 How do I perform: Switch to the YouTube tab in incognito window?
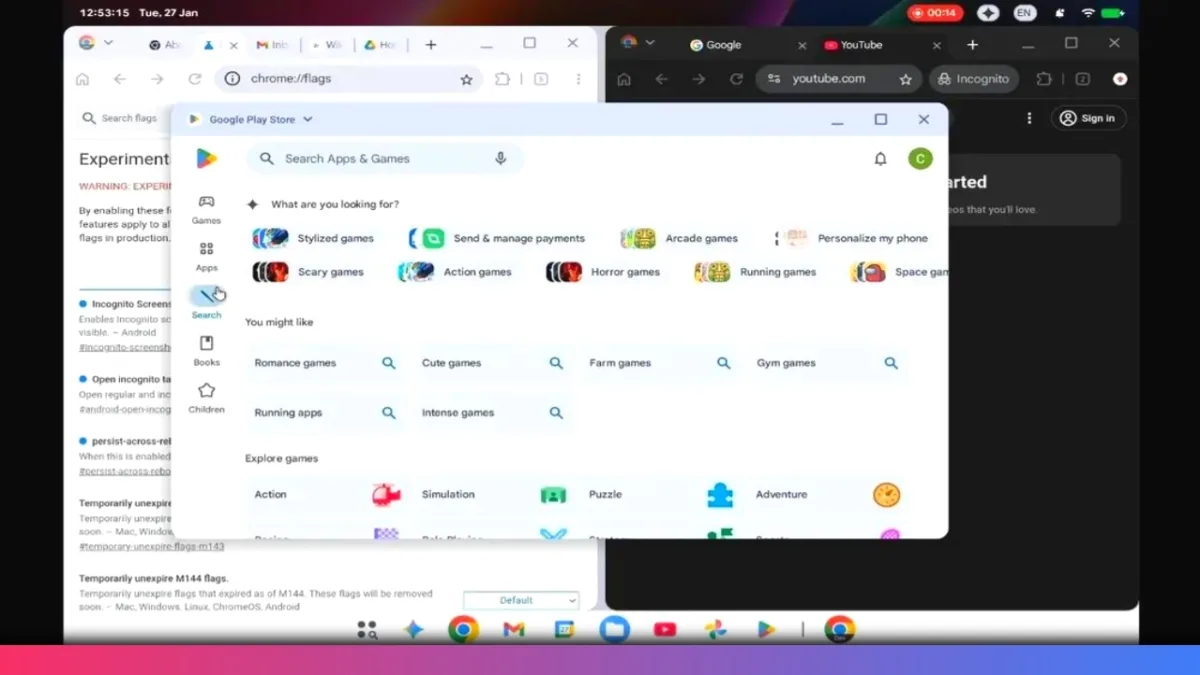click(x=861, y=45)
